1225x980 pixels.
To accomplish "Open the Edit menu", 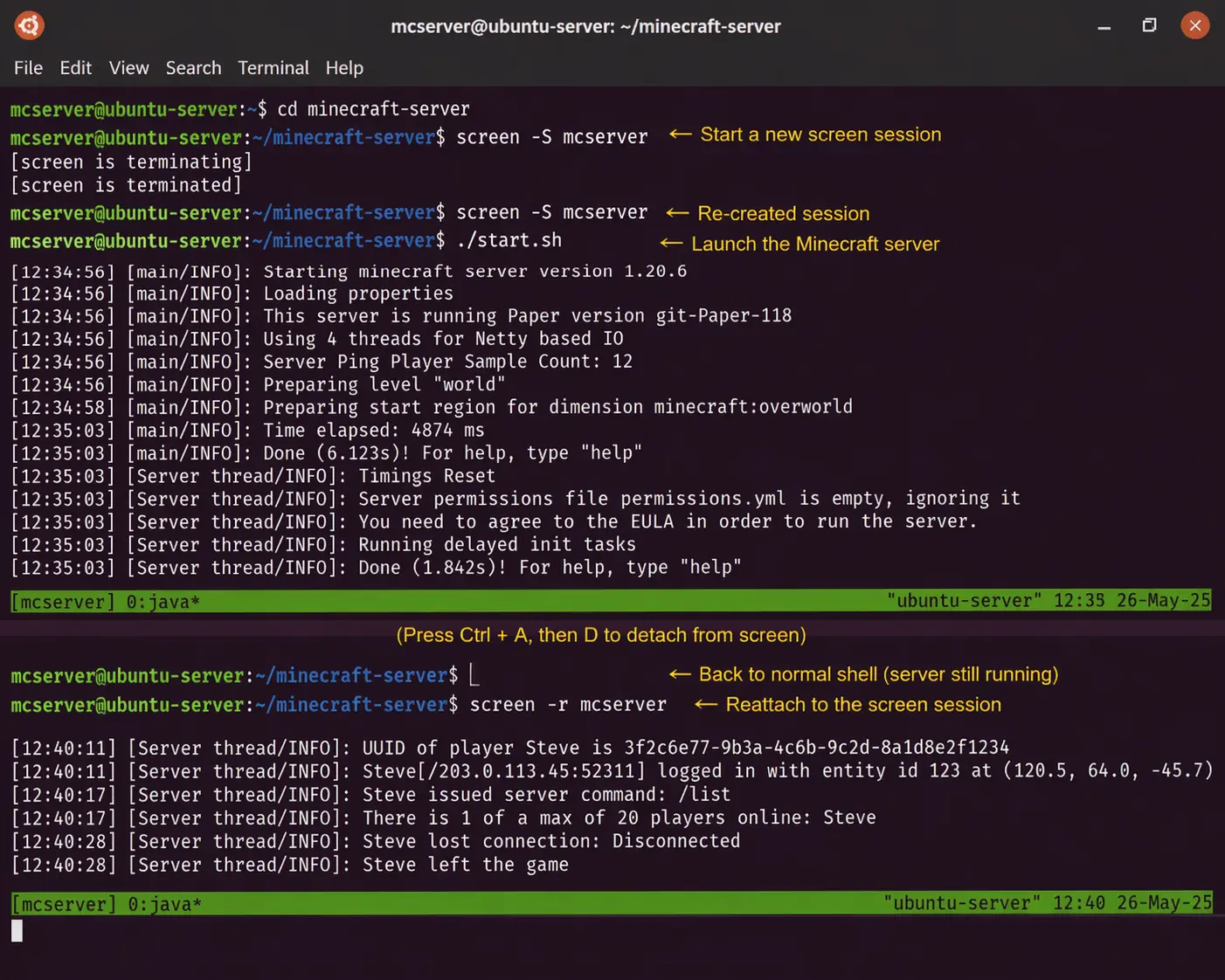I will (75, 67).
